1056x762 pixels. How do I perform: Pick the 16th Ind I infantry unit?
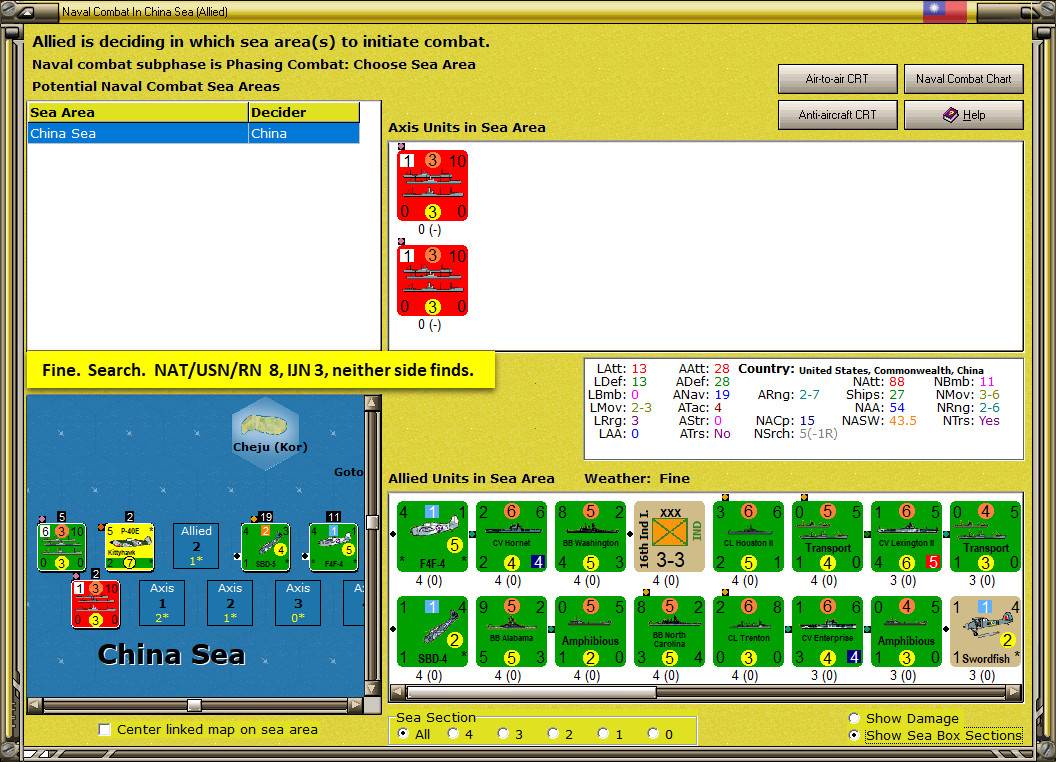pyautogui.click(x=669, y=536)
